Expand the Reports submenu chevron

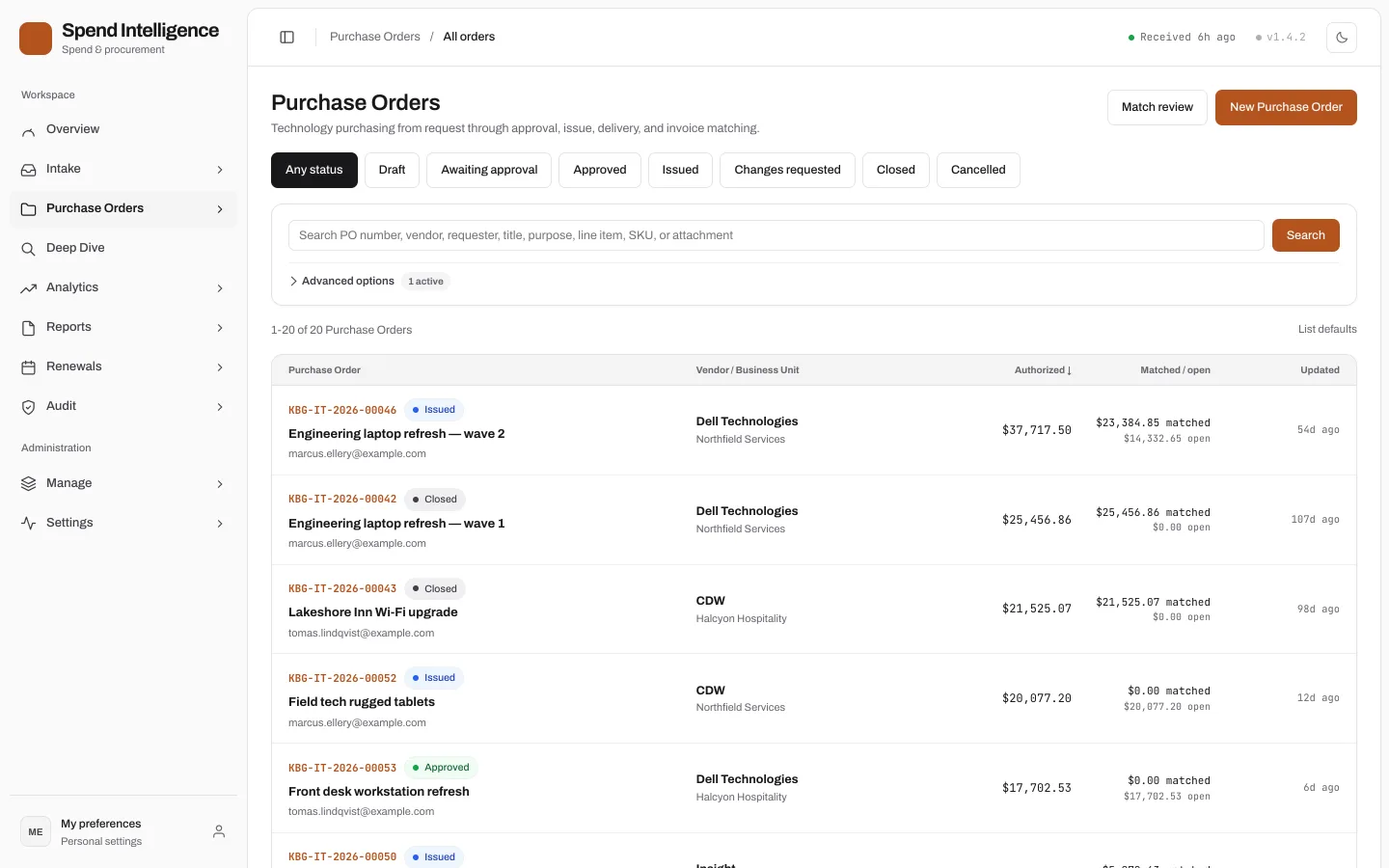pos(220,328)
